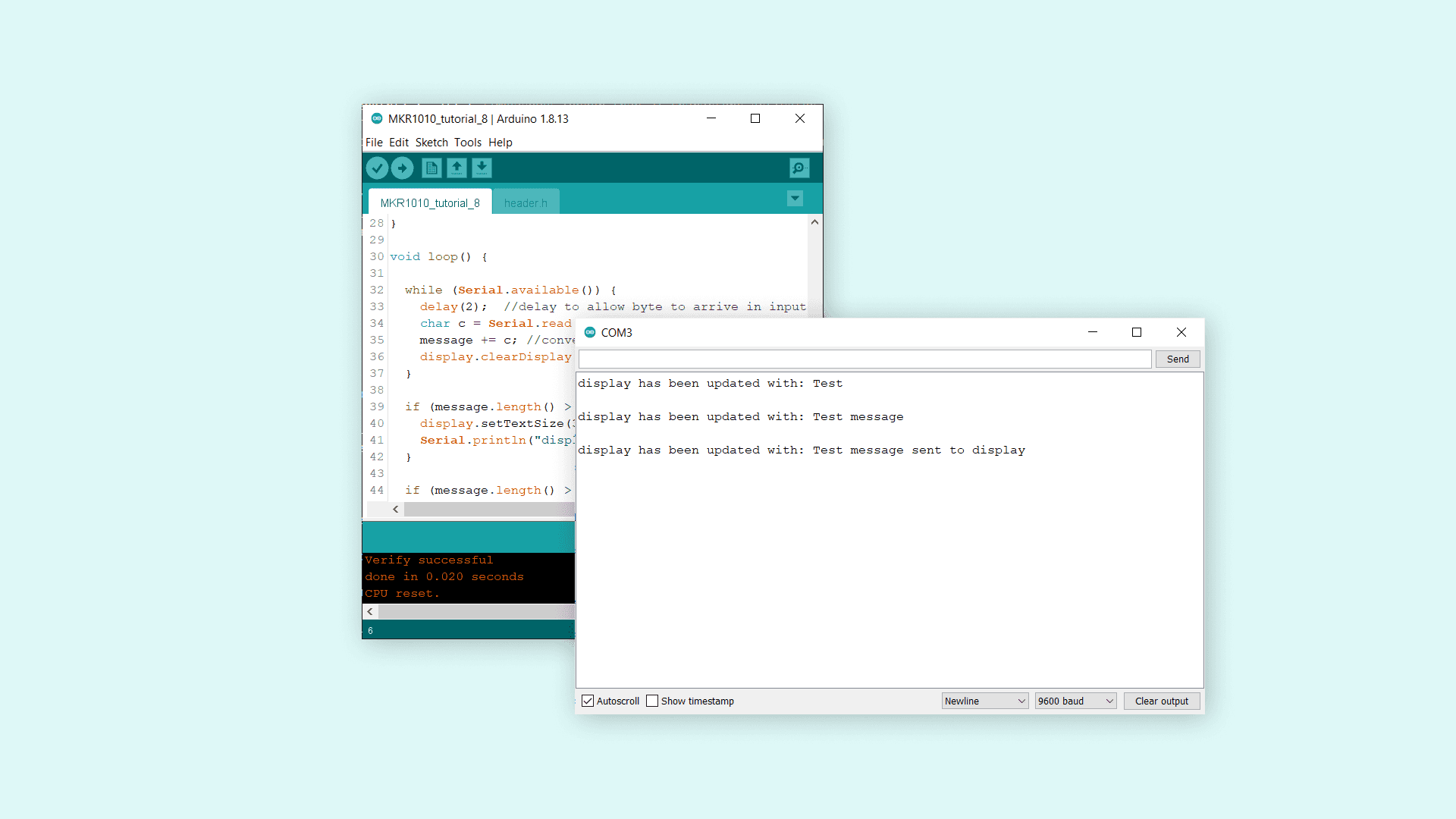The height and width of the screenshot is (819, 1456).
Task: Click the Save sketch down-arrow icon
Action: coord(482,168)
